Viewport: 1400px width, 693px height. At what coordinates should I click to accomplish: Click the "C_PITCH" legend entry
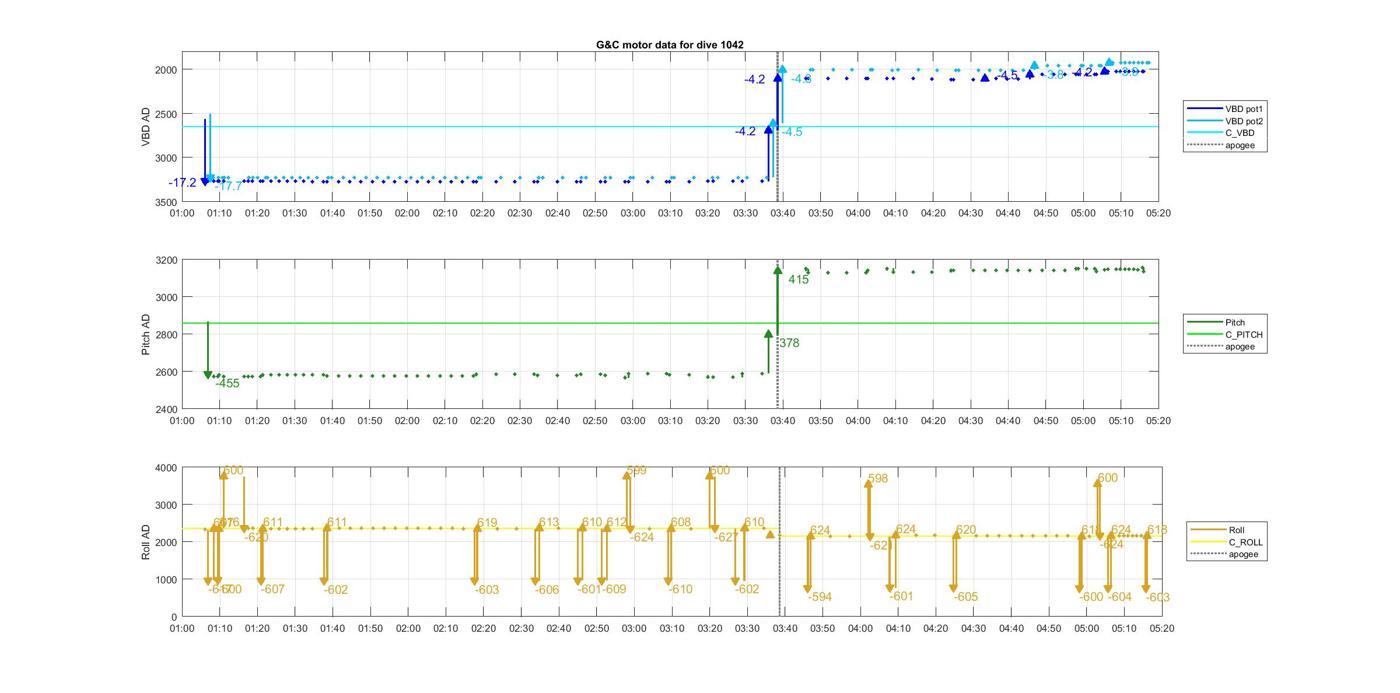pyautogui.click(x=1244, y=334)
